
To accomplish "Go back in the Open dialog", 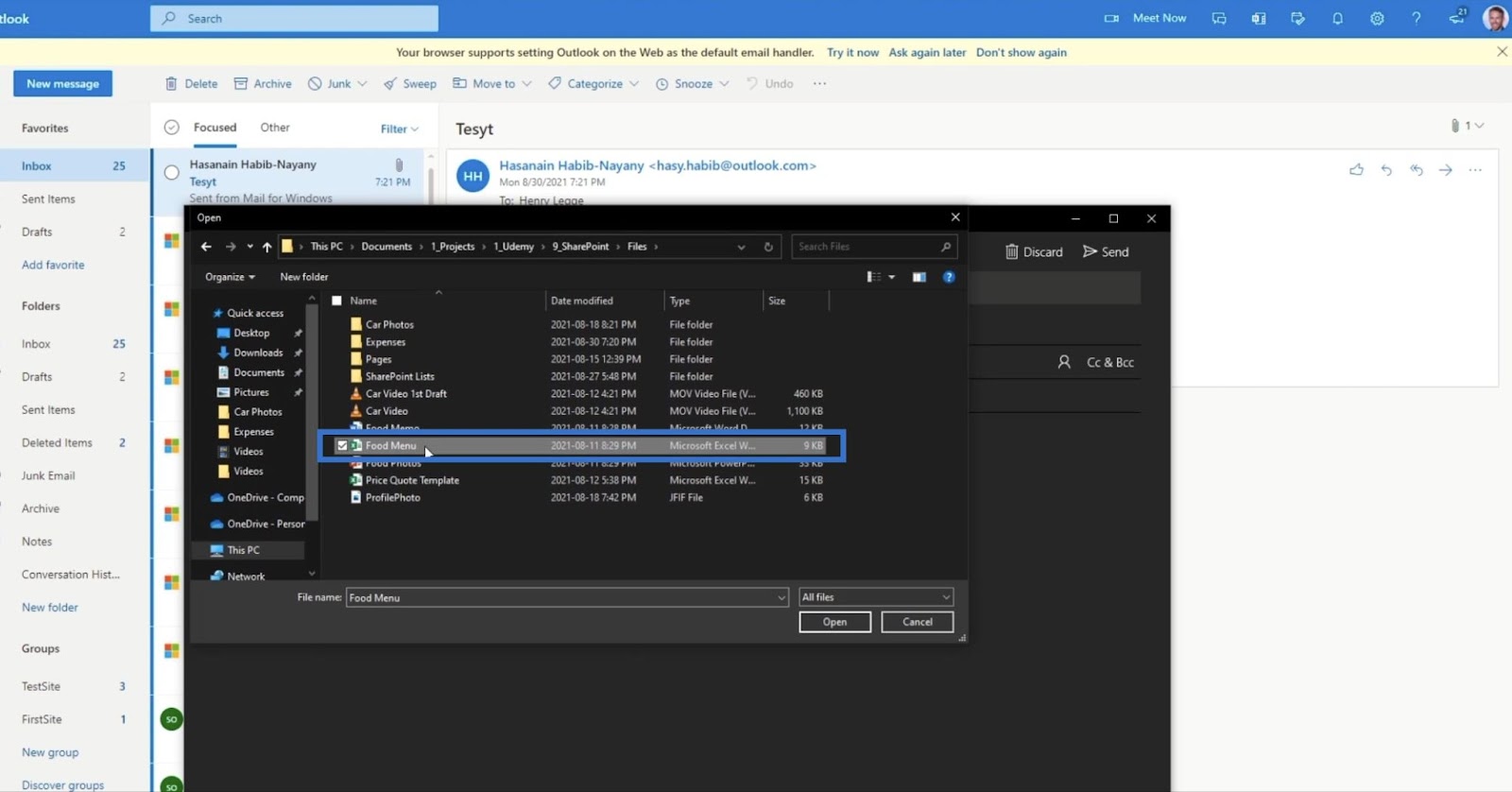I will tap(206, 247).
